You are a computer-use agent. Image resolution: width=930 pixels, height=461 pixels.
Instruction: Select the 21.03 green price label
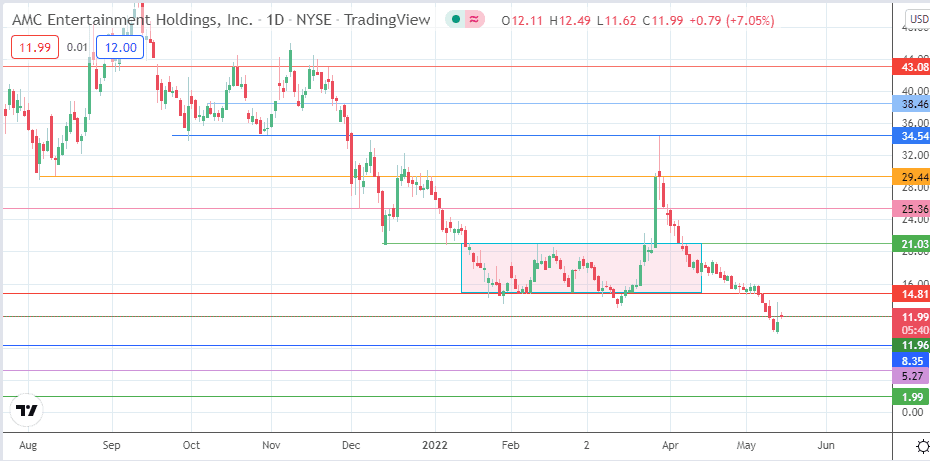pyautogui.click(x=911, y=244)
